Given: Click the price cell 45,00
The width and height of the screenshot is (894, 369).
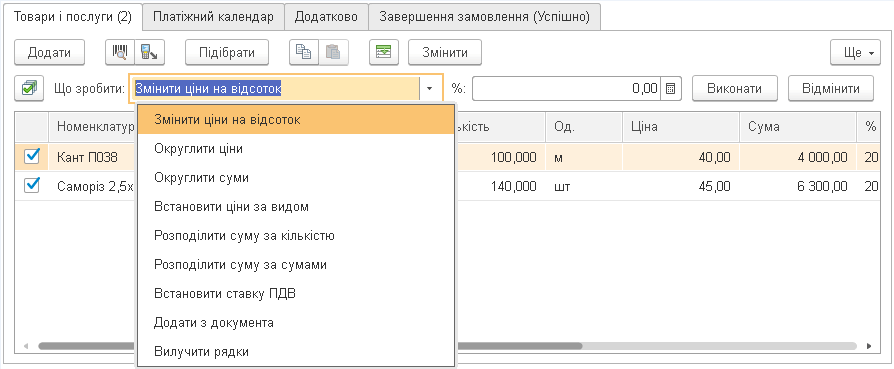Looking at the screenshot, I should (x=681, y=185).
